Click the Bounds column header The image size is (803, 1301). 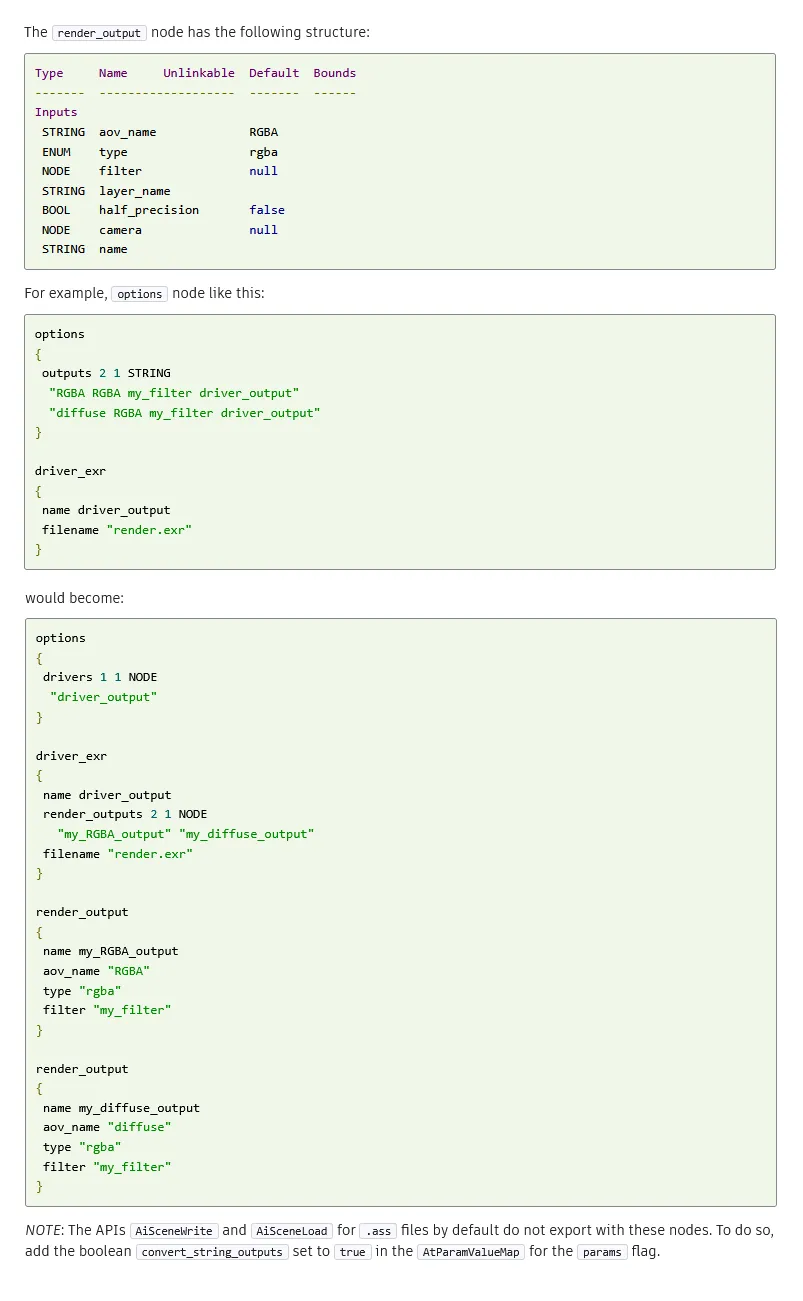(334, 73)
